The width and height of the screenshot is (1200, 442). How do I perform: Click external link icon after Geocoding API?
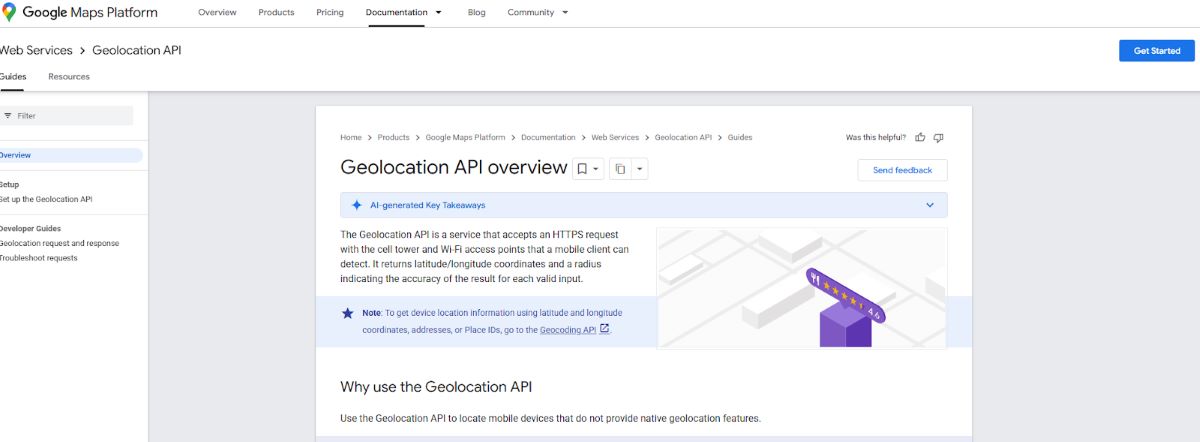point(604,328)
